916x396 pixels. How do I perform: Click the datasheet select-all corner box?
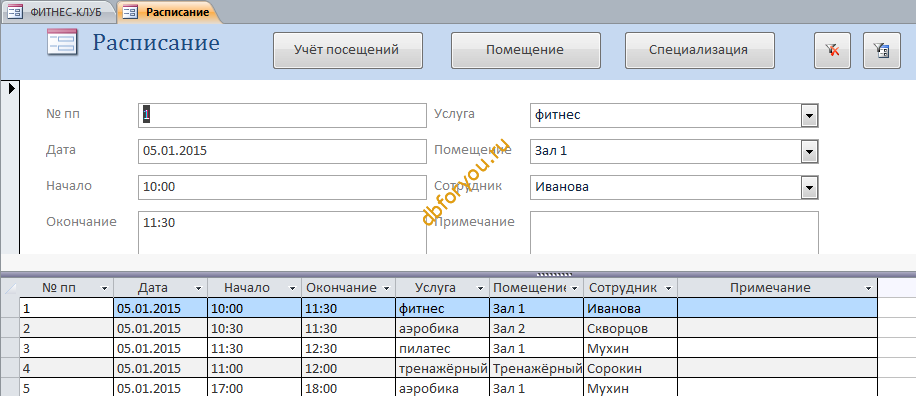pos(11,288)
